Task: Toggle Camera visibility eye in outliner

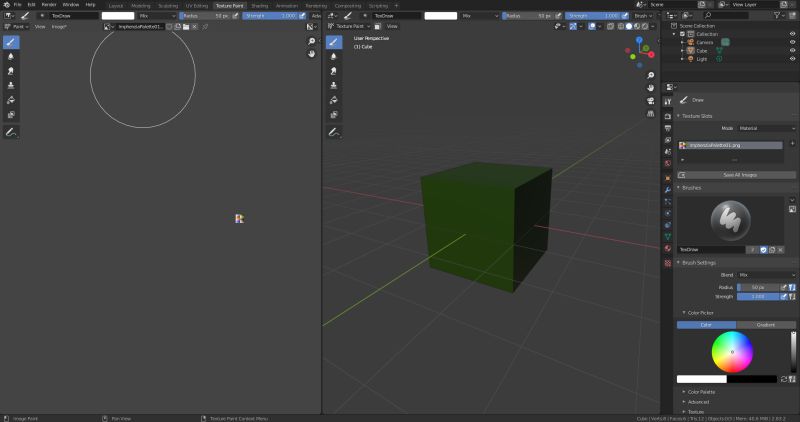Action: (792, 42)
